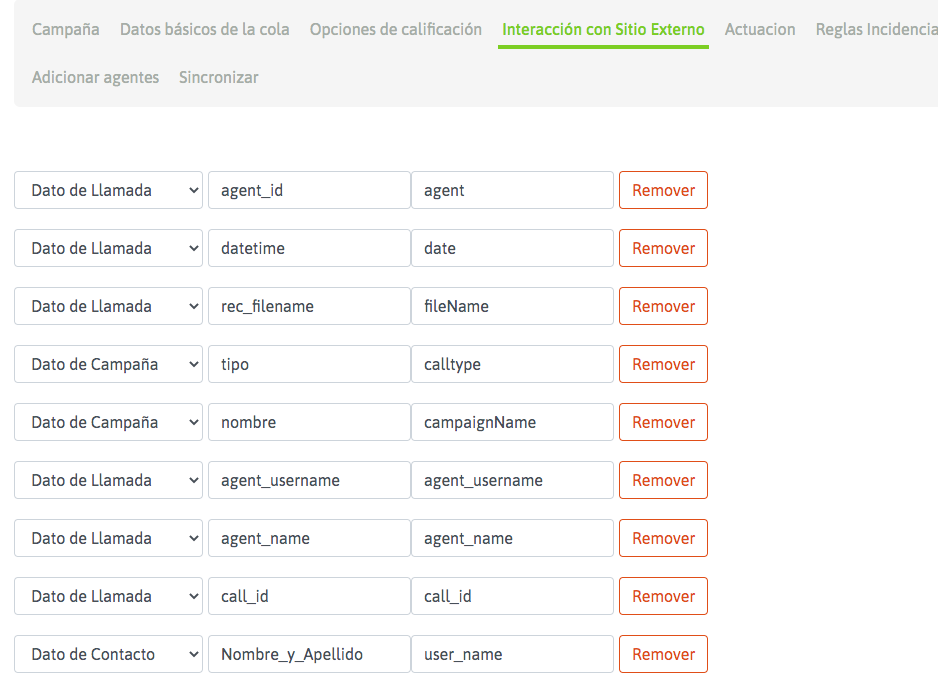Switch to Datos básicos de la cola tab

[204, 29]
